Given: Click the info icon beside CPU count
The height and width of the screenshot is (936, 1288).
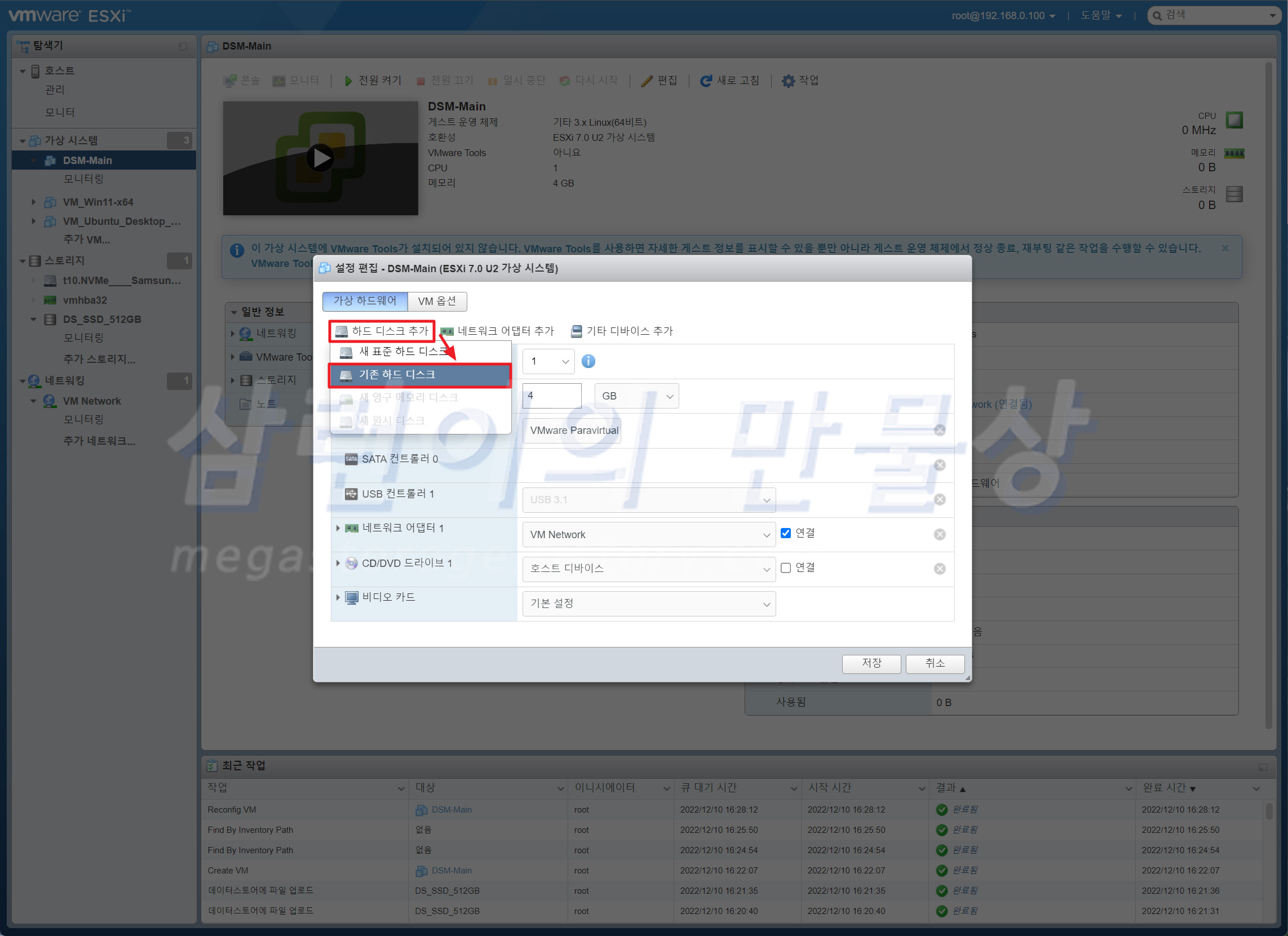Looking at the screenshot, I should pyautogui.click(x=588, y=361).
